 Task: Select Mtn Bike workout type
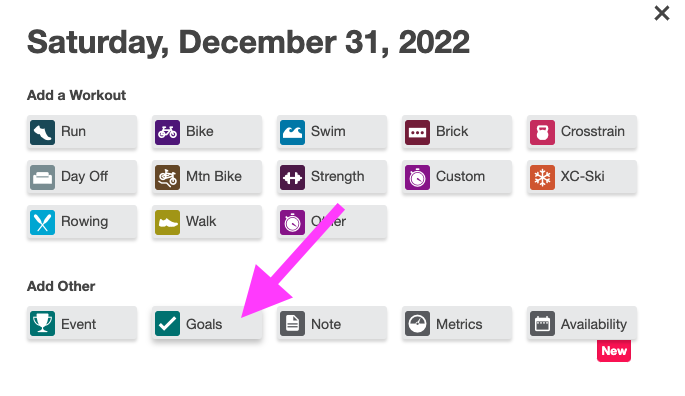point(207,177)
